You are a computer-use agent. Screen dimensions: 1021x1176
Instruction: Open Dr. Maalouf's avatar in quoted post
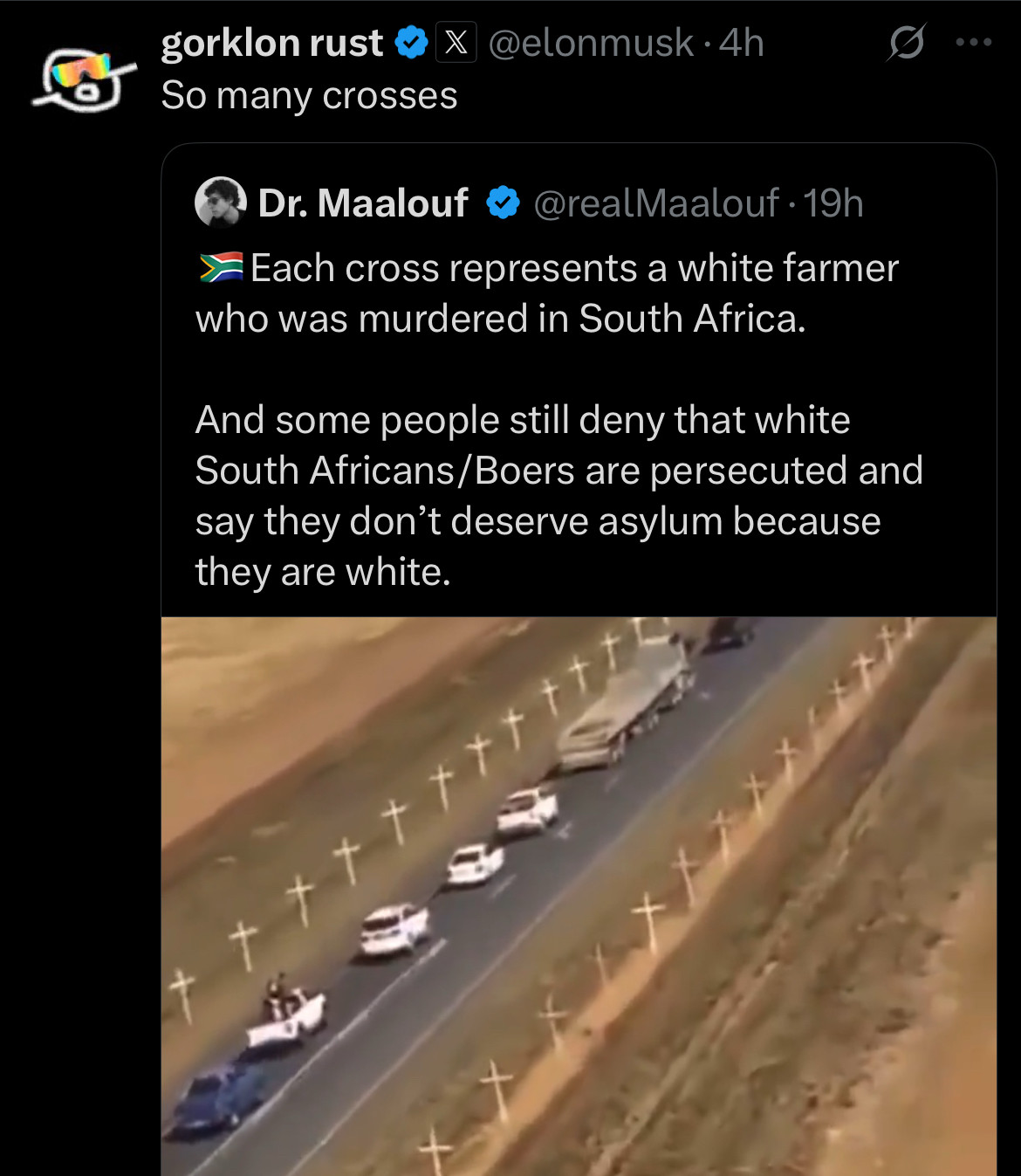220,203
